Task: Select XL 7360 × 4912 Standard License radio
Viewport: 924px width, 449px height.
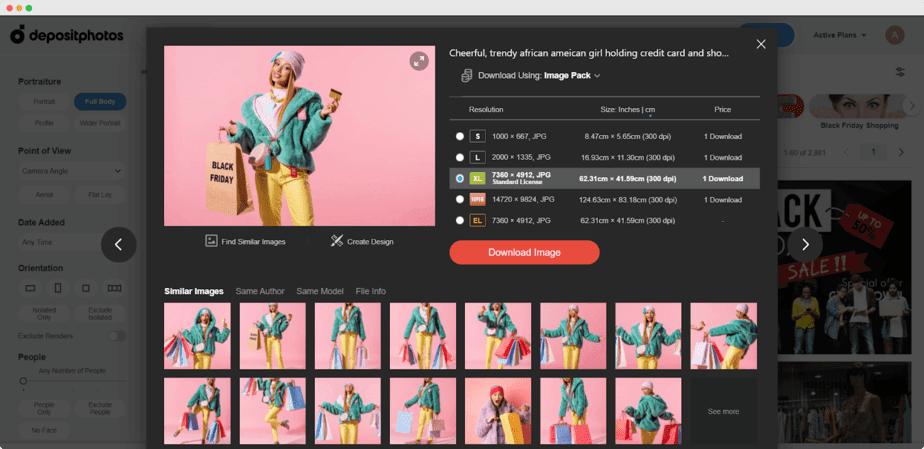Action: click(x=460, y=179)
